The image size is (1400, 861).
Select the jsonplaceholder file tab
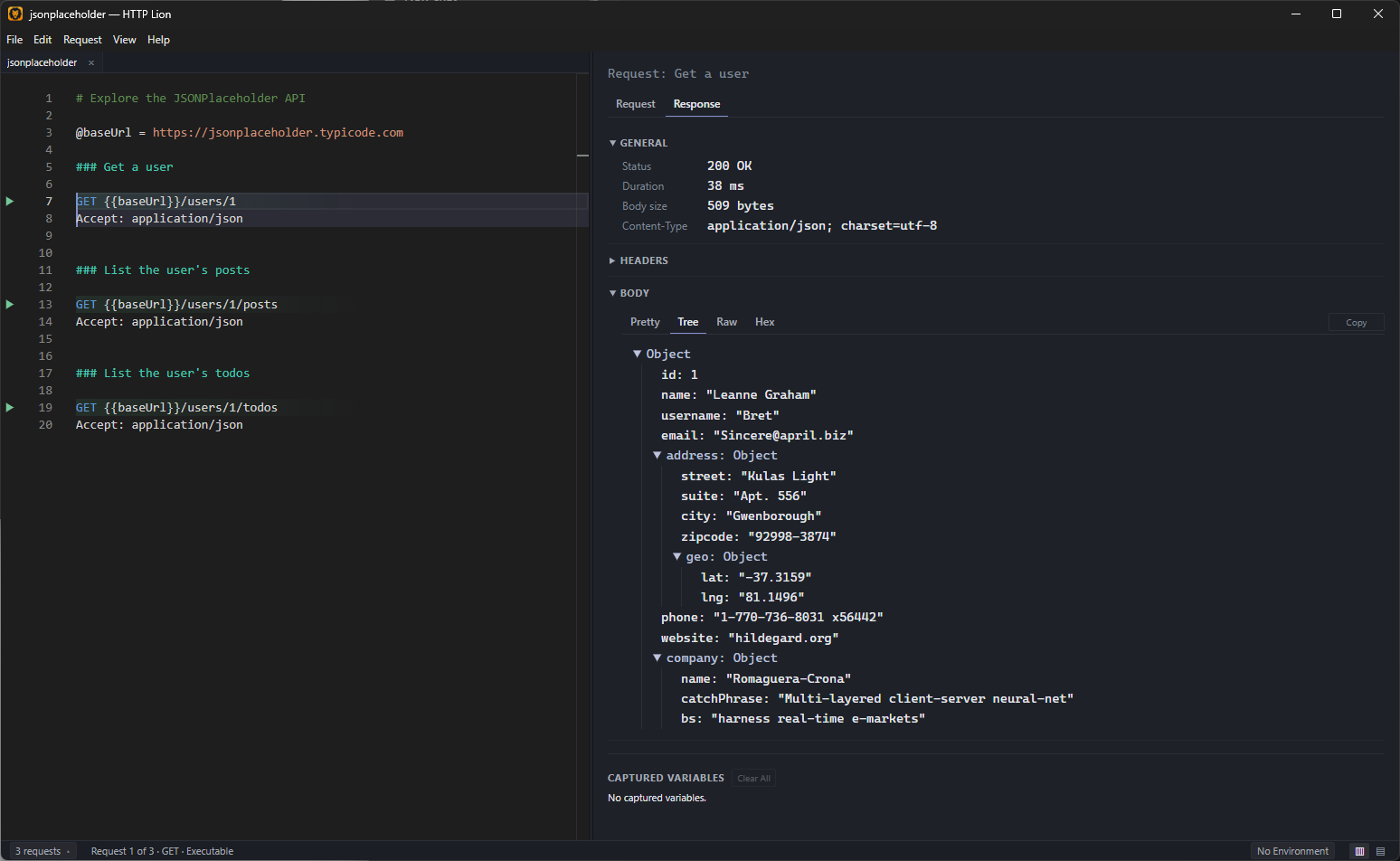click(42, 62)
